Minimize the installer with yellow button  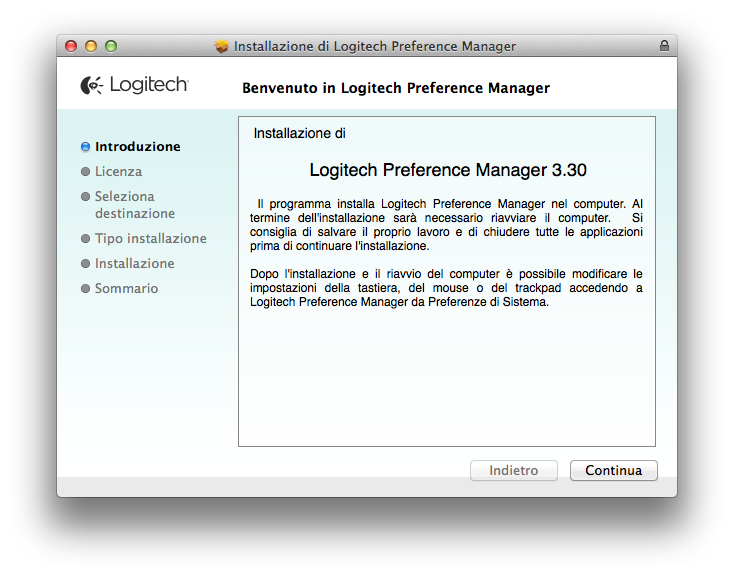(91, 46)
